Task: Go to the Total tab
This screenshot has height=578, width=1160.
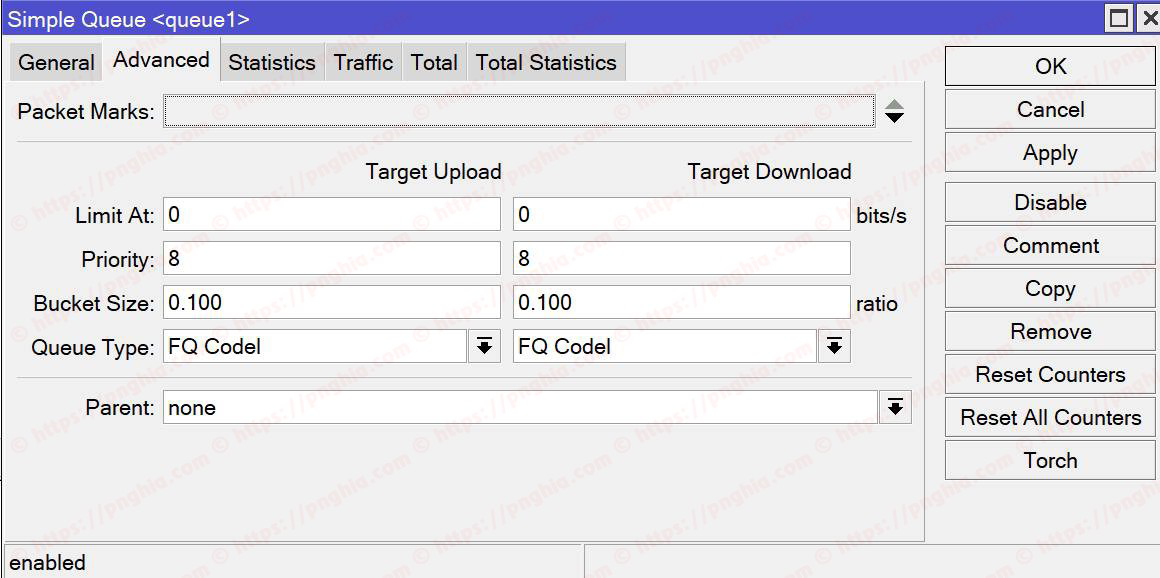Action: pos(434,62)
